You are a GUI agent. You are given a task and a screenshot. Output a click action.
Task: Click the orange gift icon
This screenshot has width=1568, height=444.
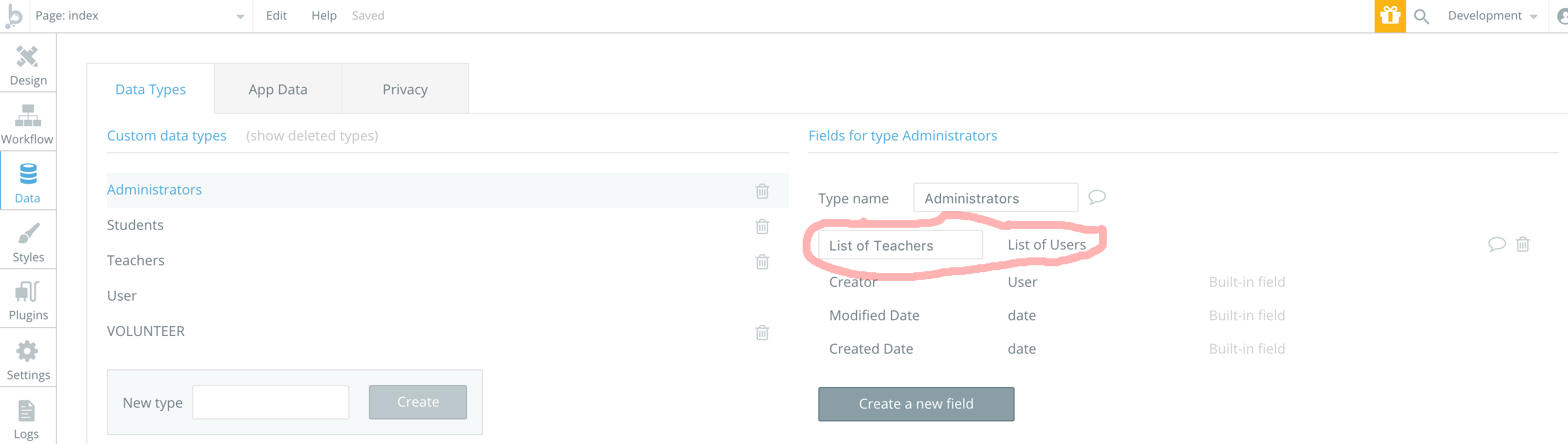(1389, 16)
